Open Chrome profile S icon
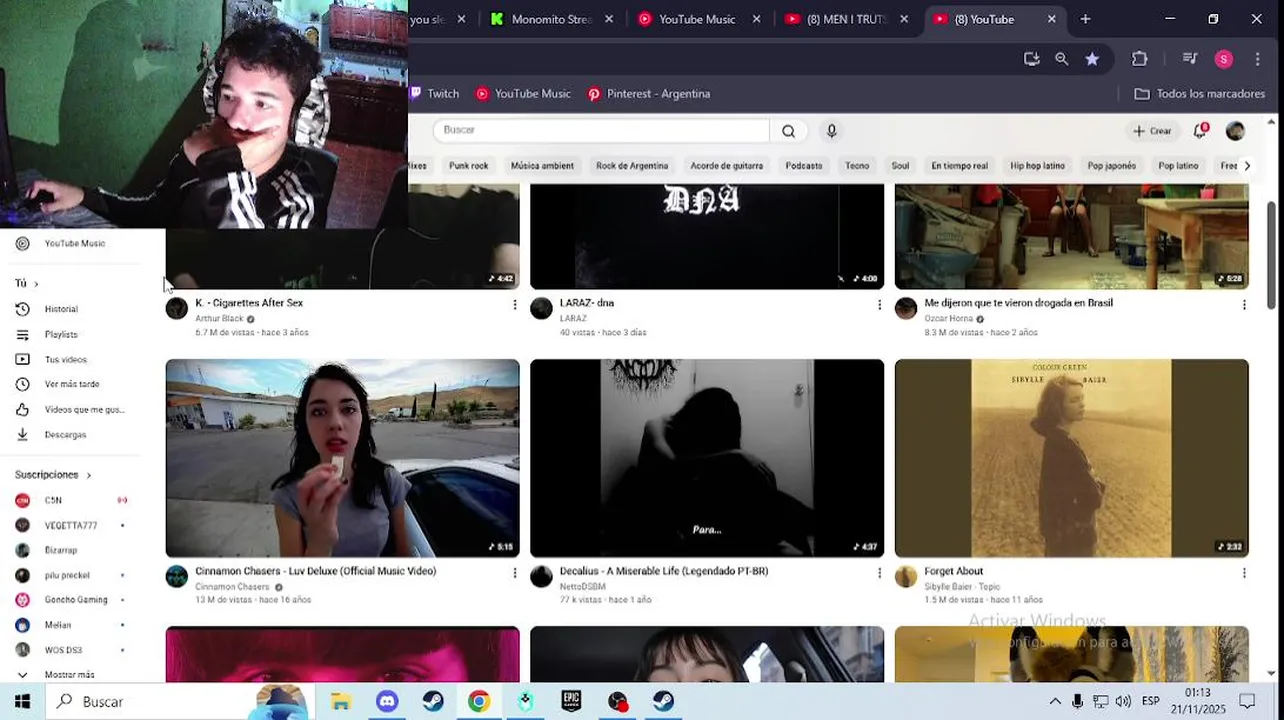Image resolution: width=1284 pixels, height=720 pixels. [1224, 59]
